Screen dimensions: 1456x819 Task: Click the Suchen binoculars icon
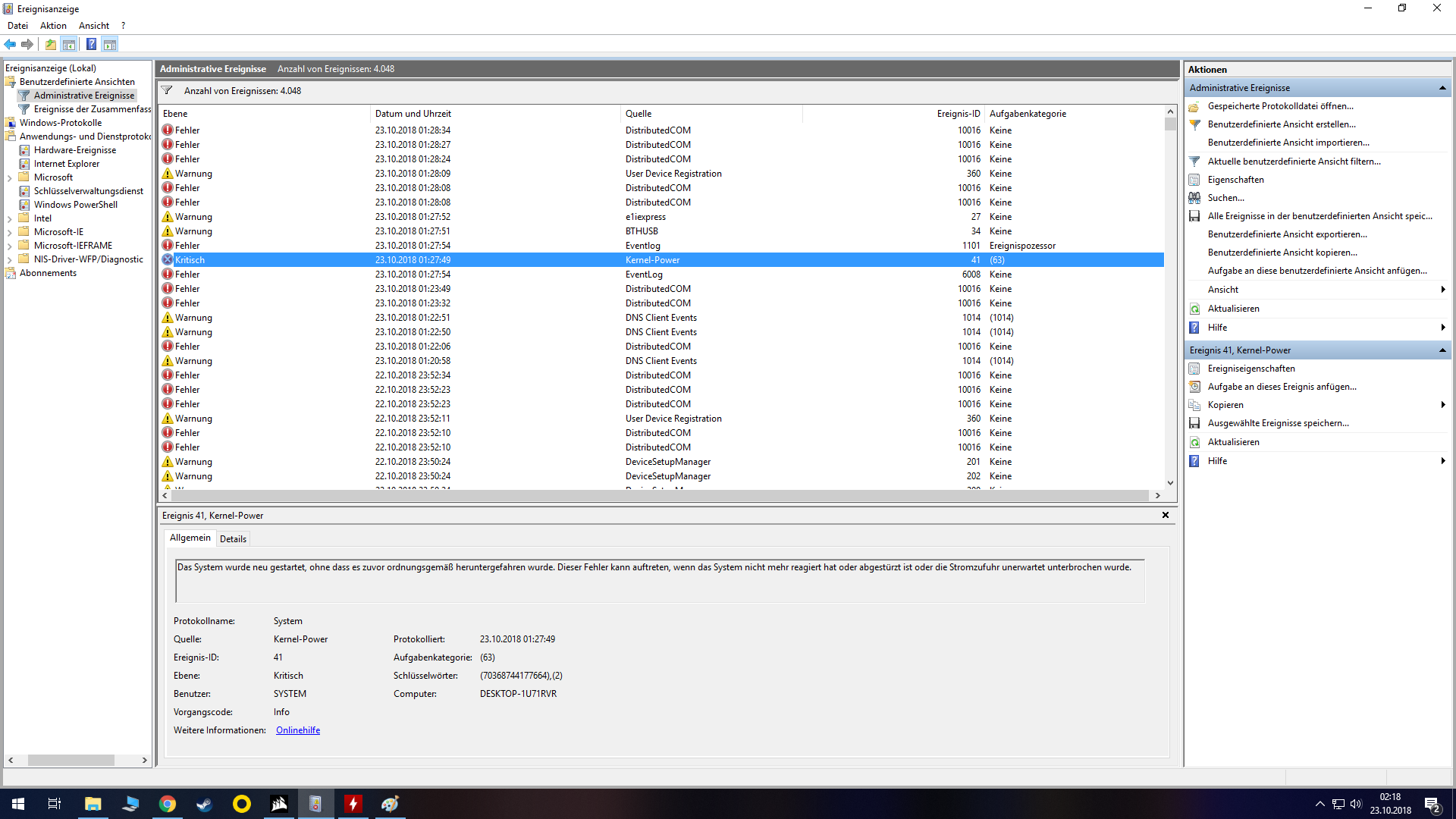tap(1194, 198)
